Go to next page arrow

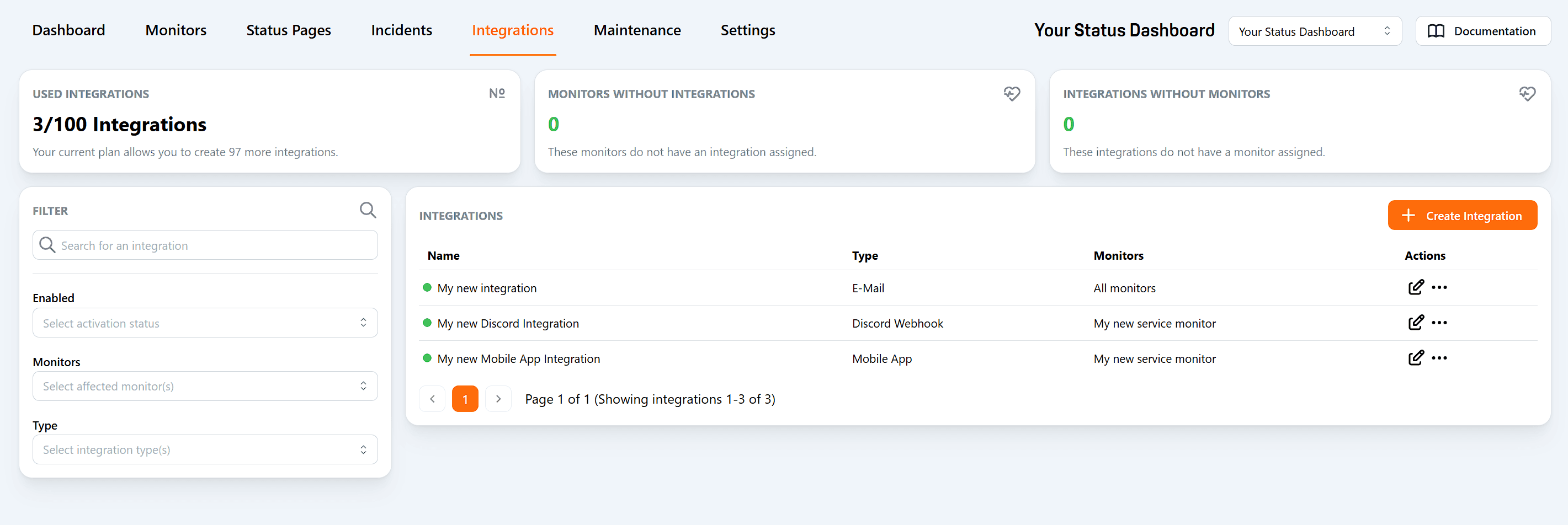pos(498,399)
